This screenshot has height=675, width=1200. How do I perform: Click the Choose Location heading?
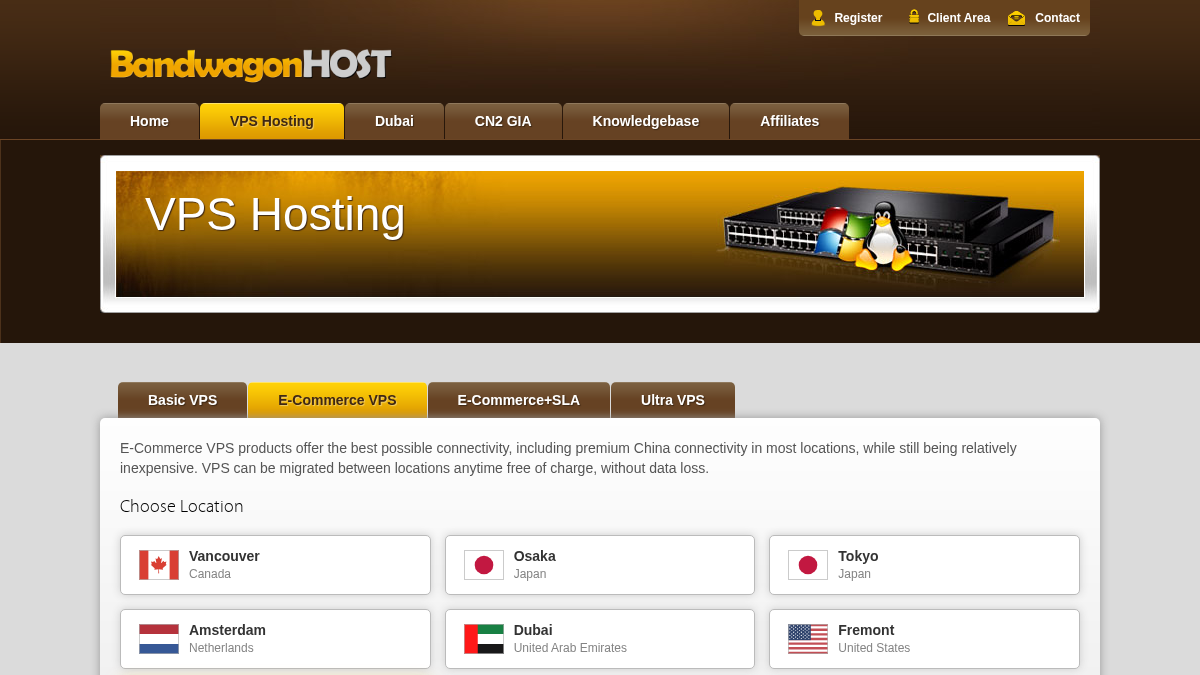pyautogui.click(x=181, y=506)
